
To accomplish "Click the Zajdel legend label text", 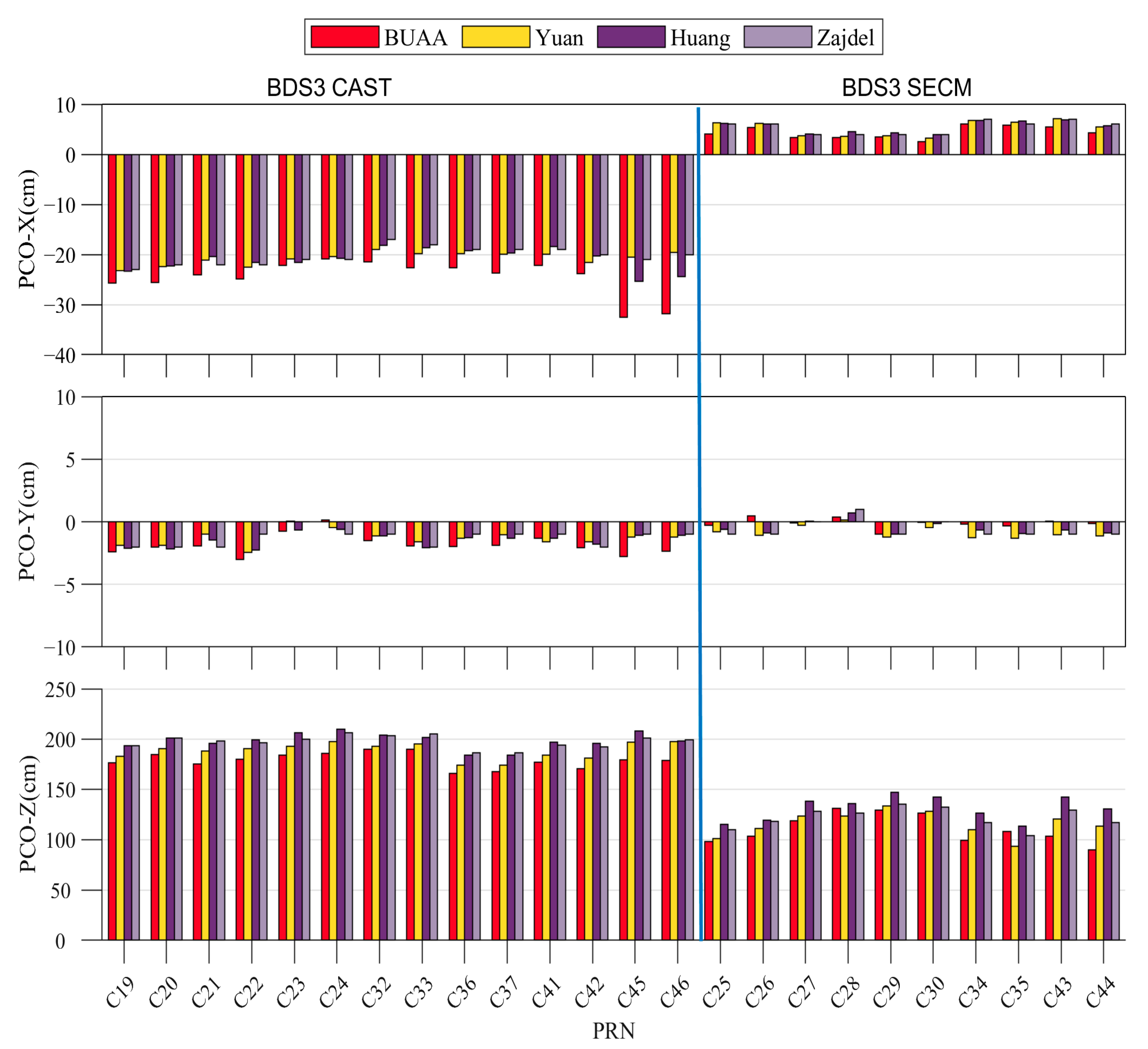I will [x=845, y=38].
